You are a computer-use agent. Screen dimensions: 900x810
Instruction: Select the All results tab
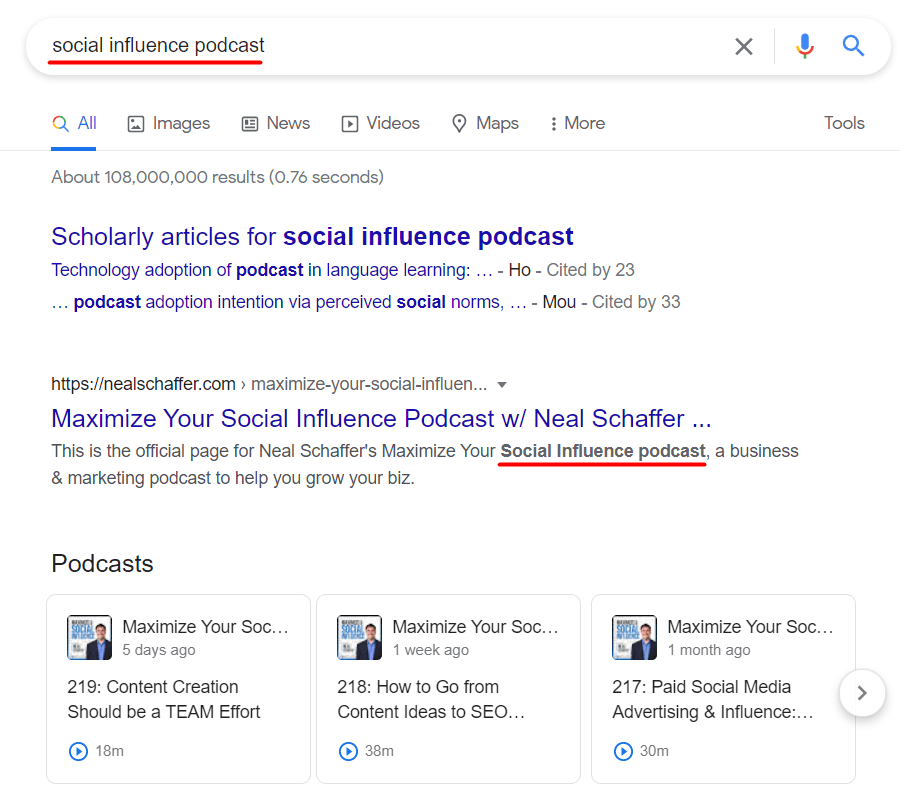tap(74, 123)
